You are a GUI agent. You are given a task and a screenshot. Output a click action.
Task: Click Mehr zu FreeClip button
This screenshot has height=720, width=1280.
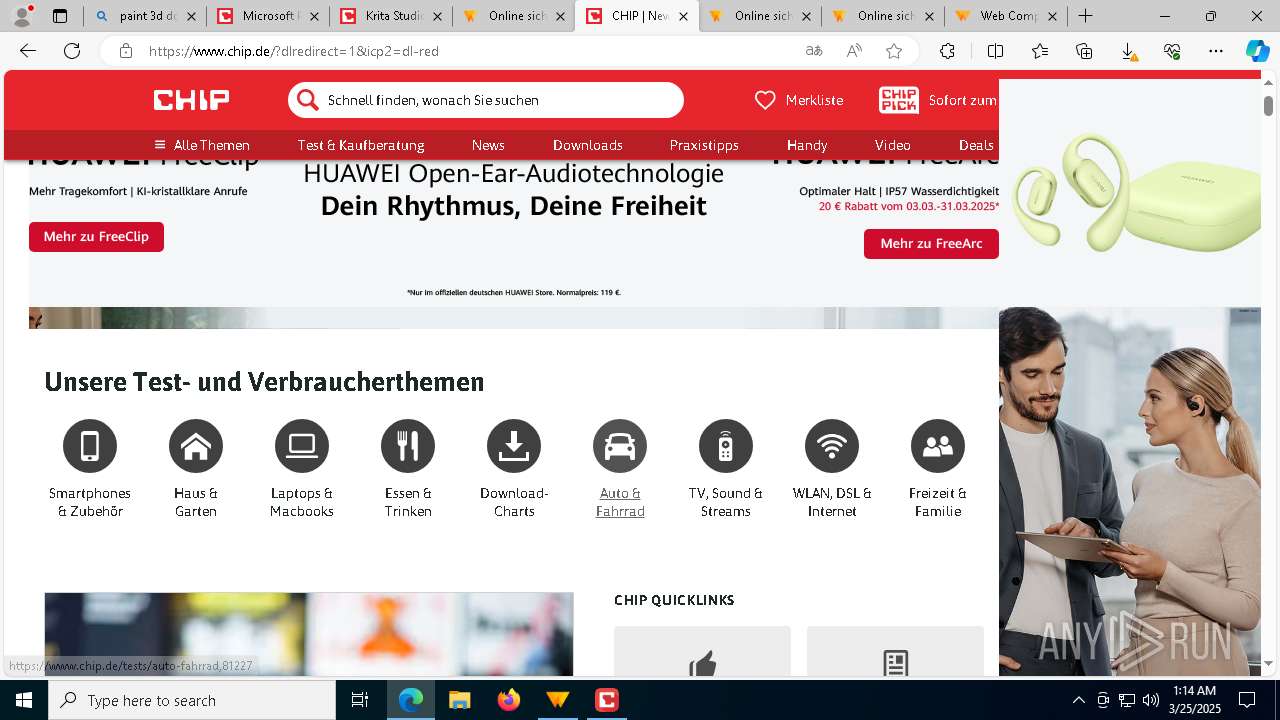coord(96,237)
